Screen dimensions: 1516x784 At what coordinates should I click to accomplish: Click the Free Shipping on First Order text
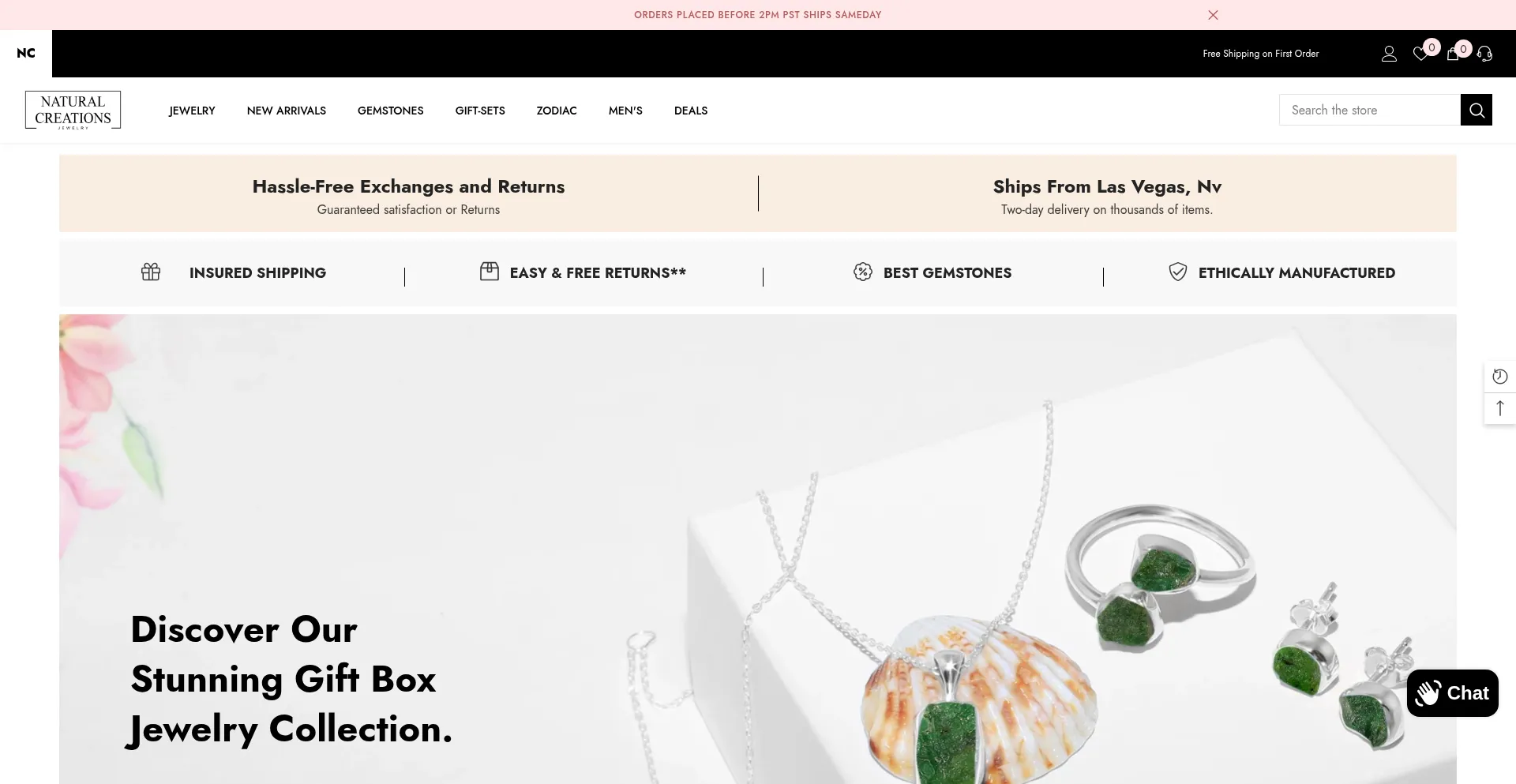coord(1261,54)
